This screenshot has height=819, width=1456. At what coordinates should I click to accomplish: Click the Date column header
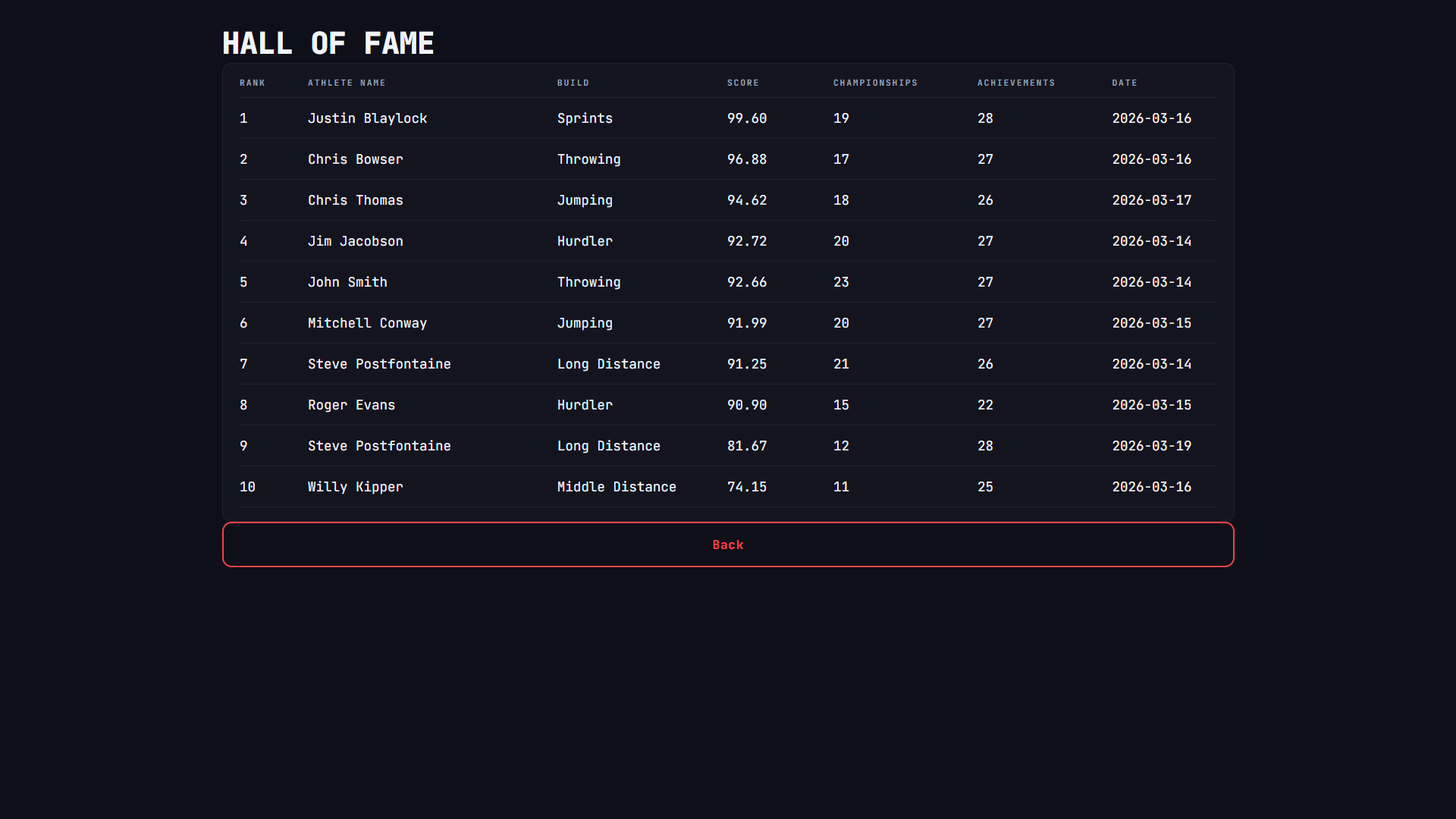point(1125,83)
